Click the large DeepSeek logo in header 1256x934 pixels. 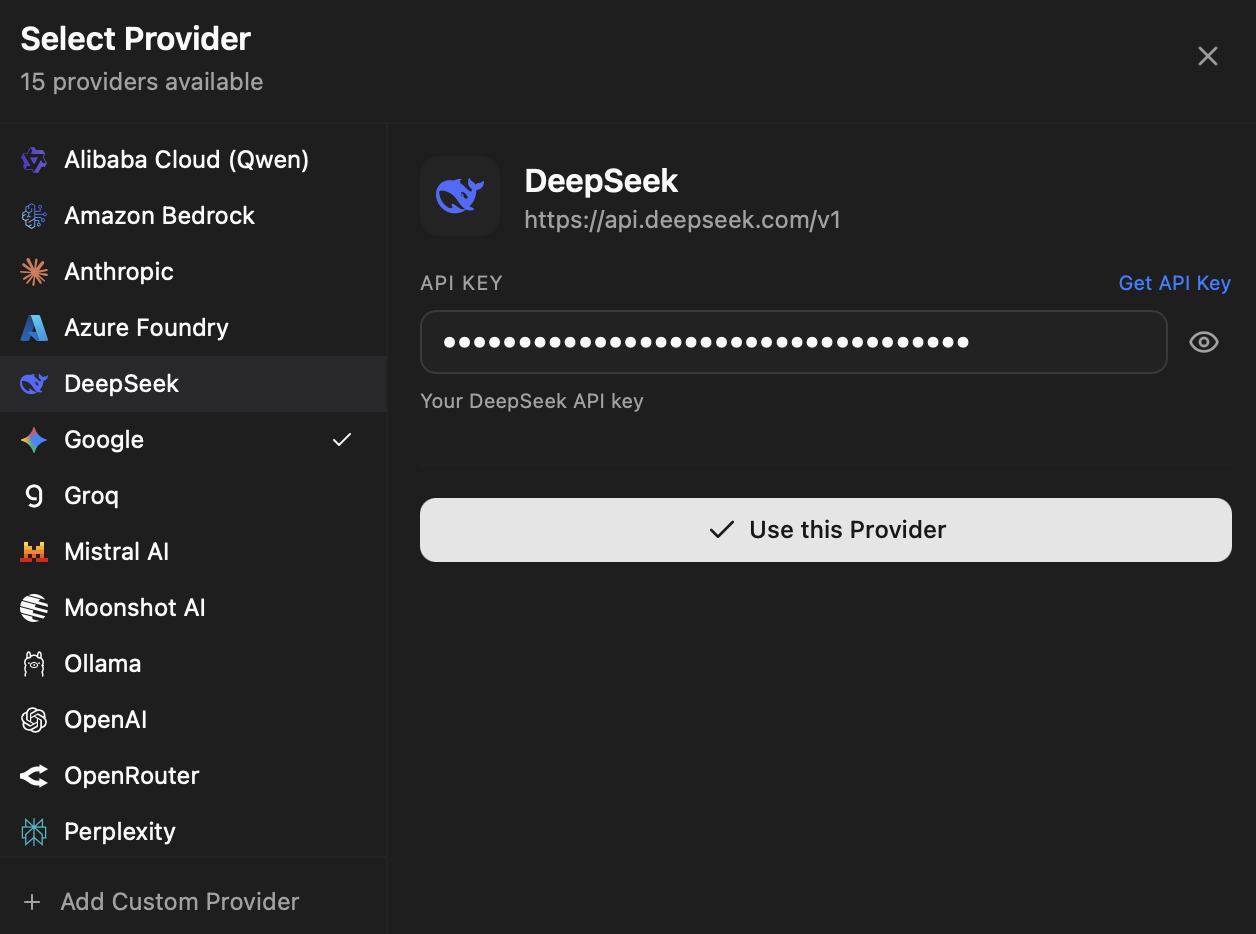click(460, 196)
